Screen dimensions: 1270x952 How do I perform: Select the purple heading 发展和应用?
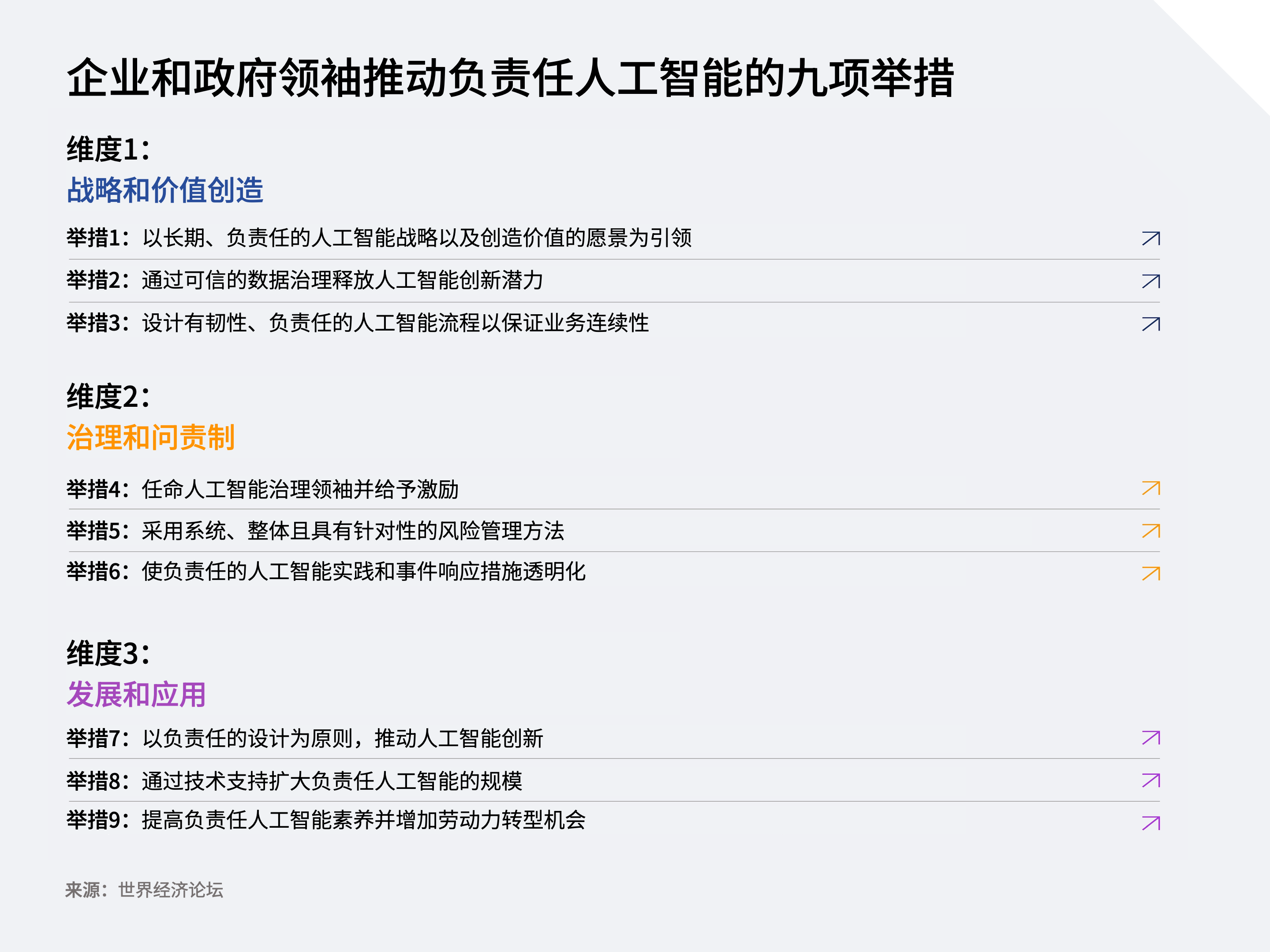(x=136, y=694)
